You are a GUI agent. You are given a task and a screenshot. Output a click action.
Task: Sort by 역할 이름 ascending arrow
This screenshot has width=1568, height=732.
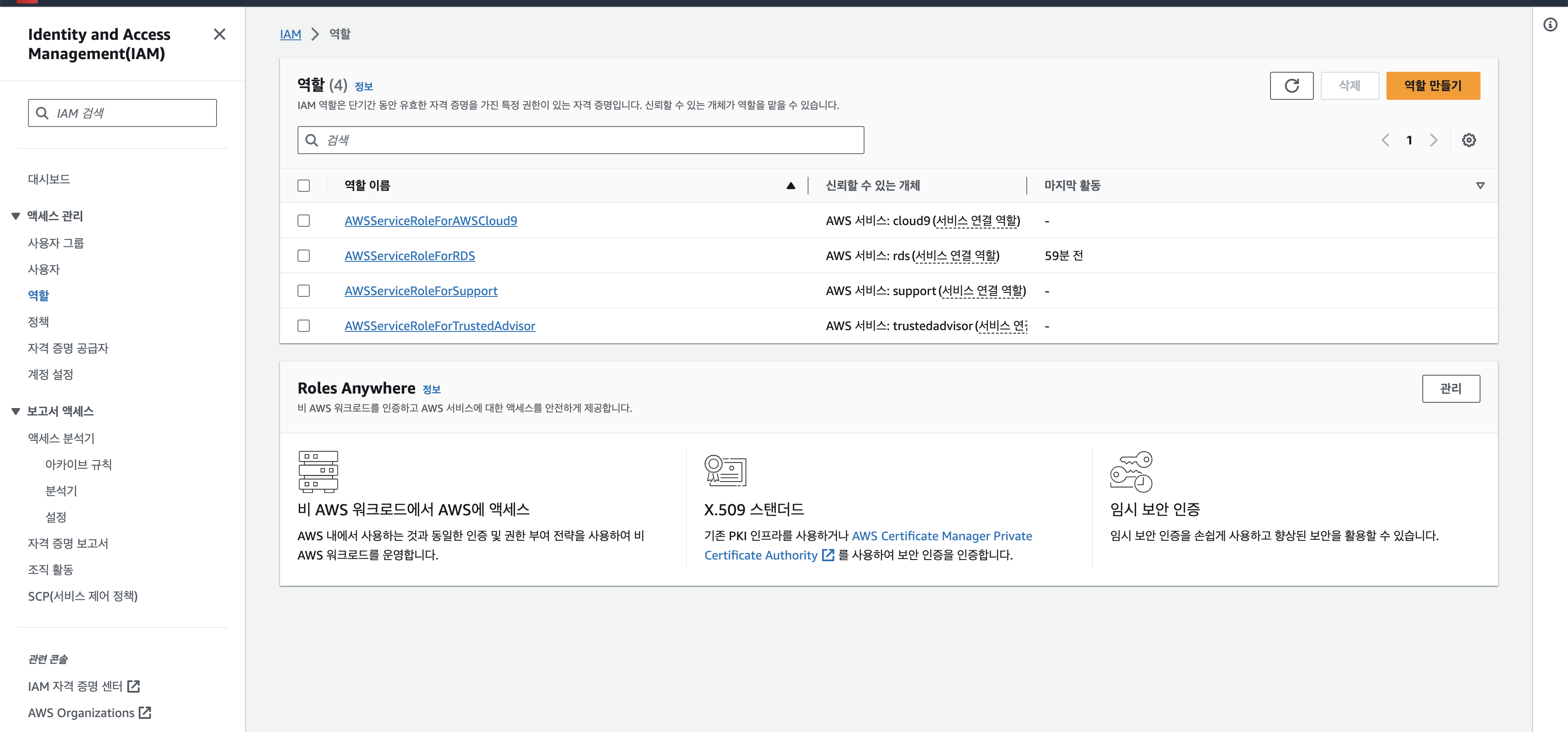click(x=790, y=186)
